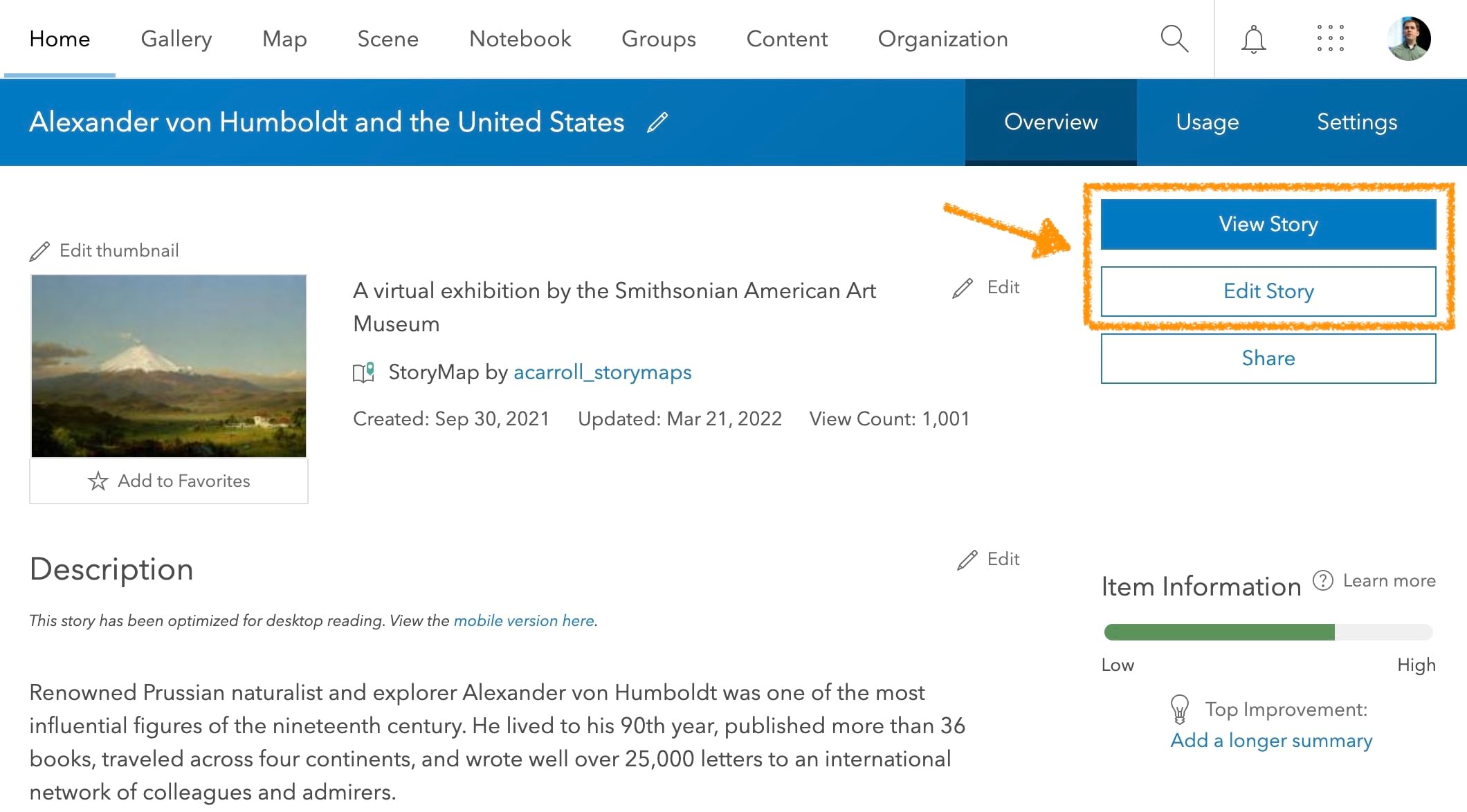Add story to Favorites star toggle

[x=97, y=480]
